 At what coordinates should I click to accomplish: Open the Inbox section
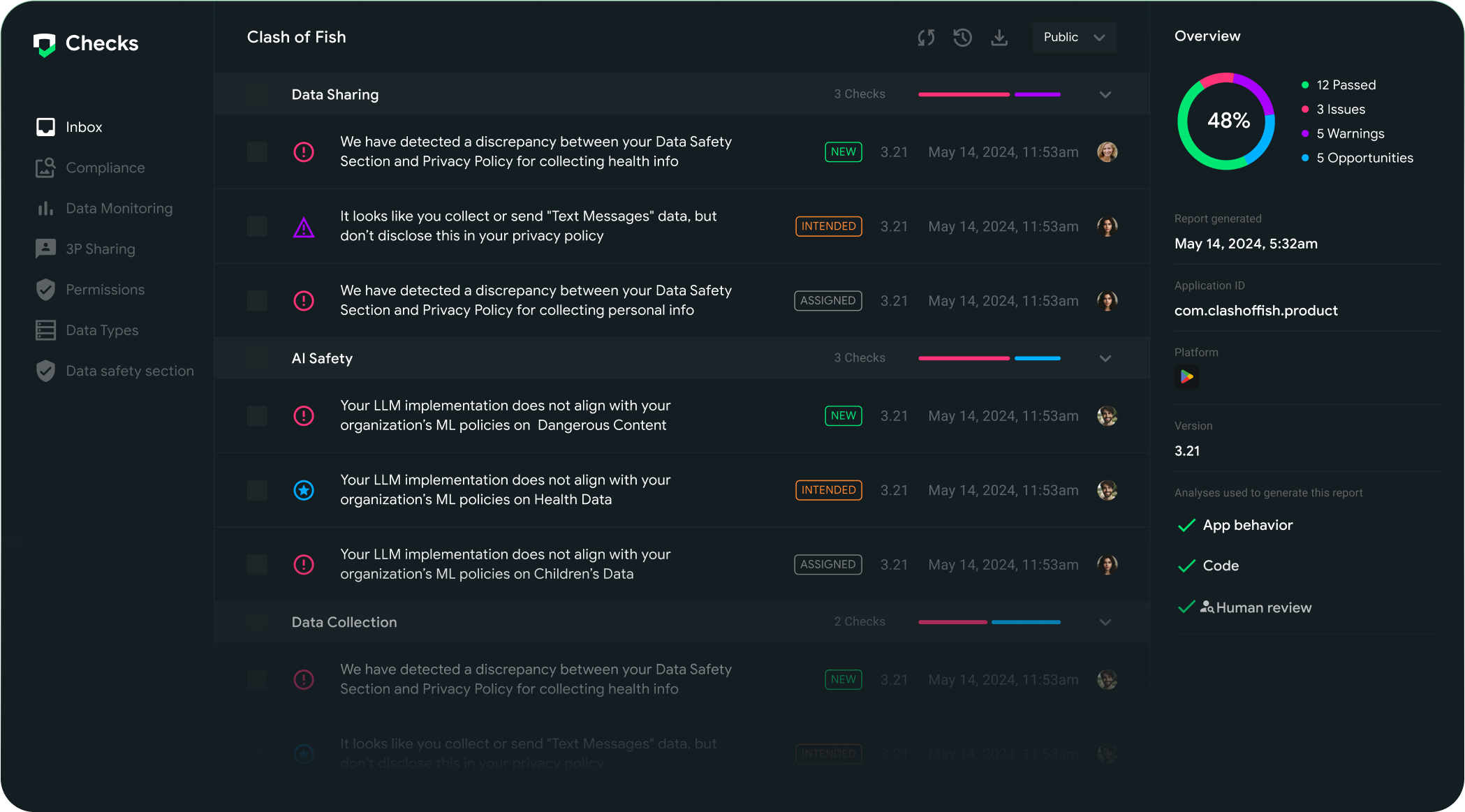[x=82, y=126]
